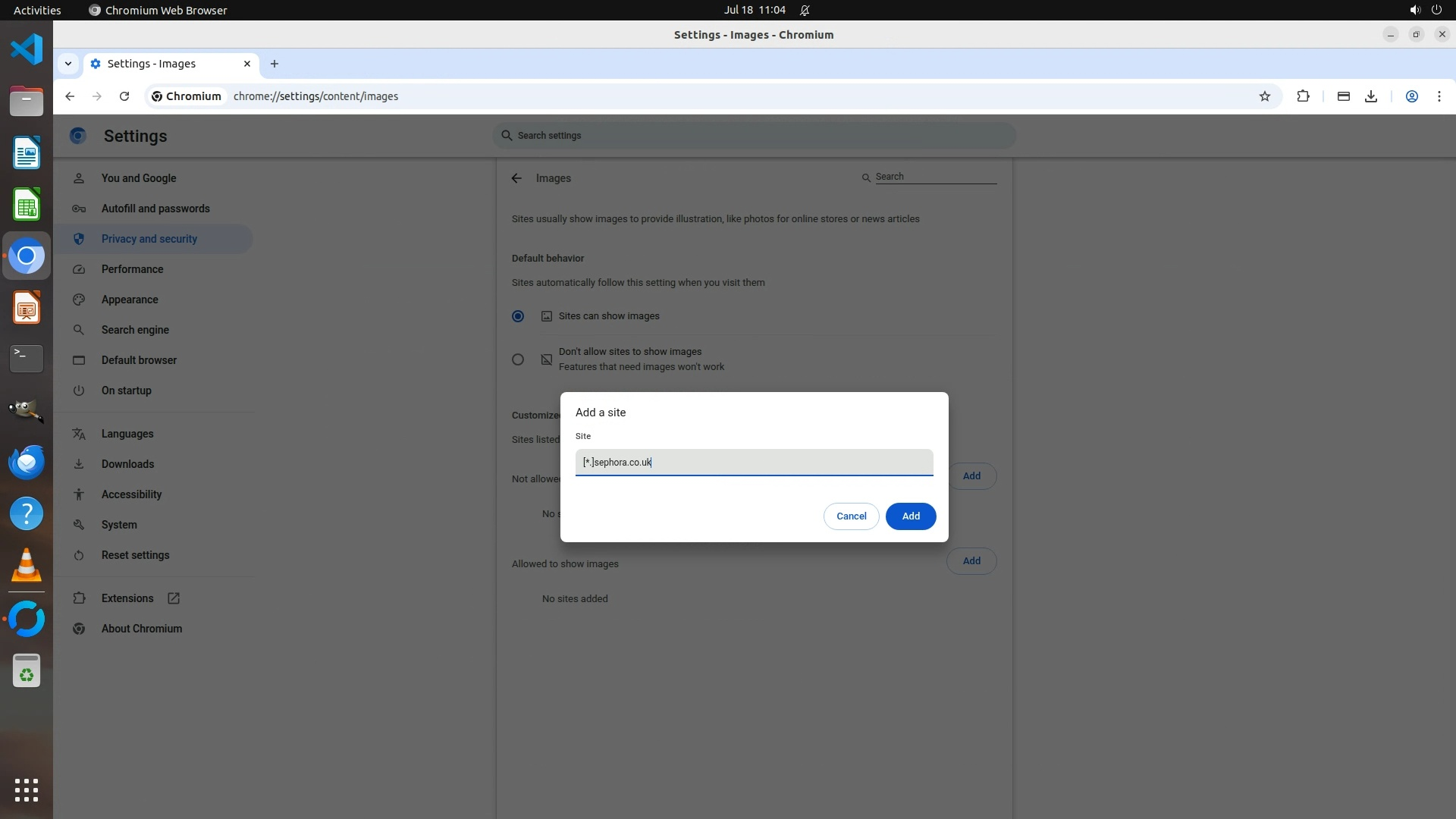The width and height of the screenshot is (1456, 819).
Task: Open the downloads toolbar icon
Action: click(1371, 96)
